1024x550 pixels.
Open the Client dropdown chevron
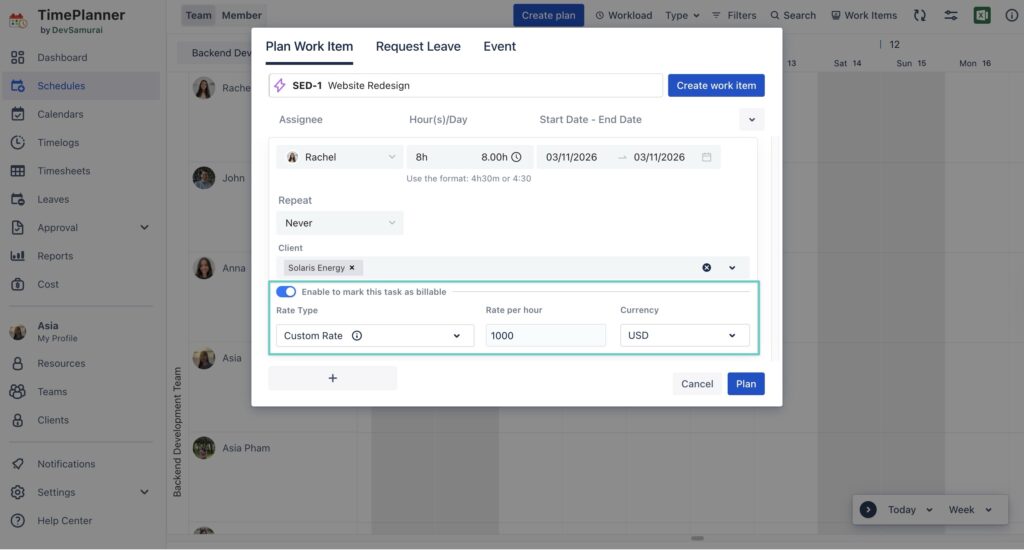pos(732,268)
